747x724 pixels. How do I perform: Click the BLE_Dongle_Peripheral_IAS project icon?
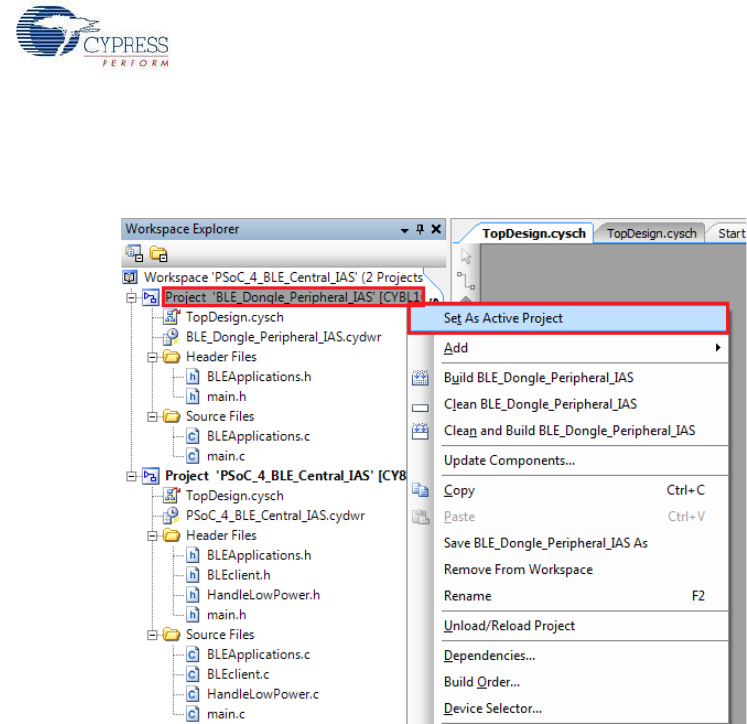[151, 298]
